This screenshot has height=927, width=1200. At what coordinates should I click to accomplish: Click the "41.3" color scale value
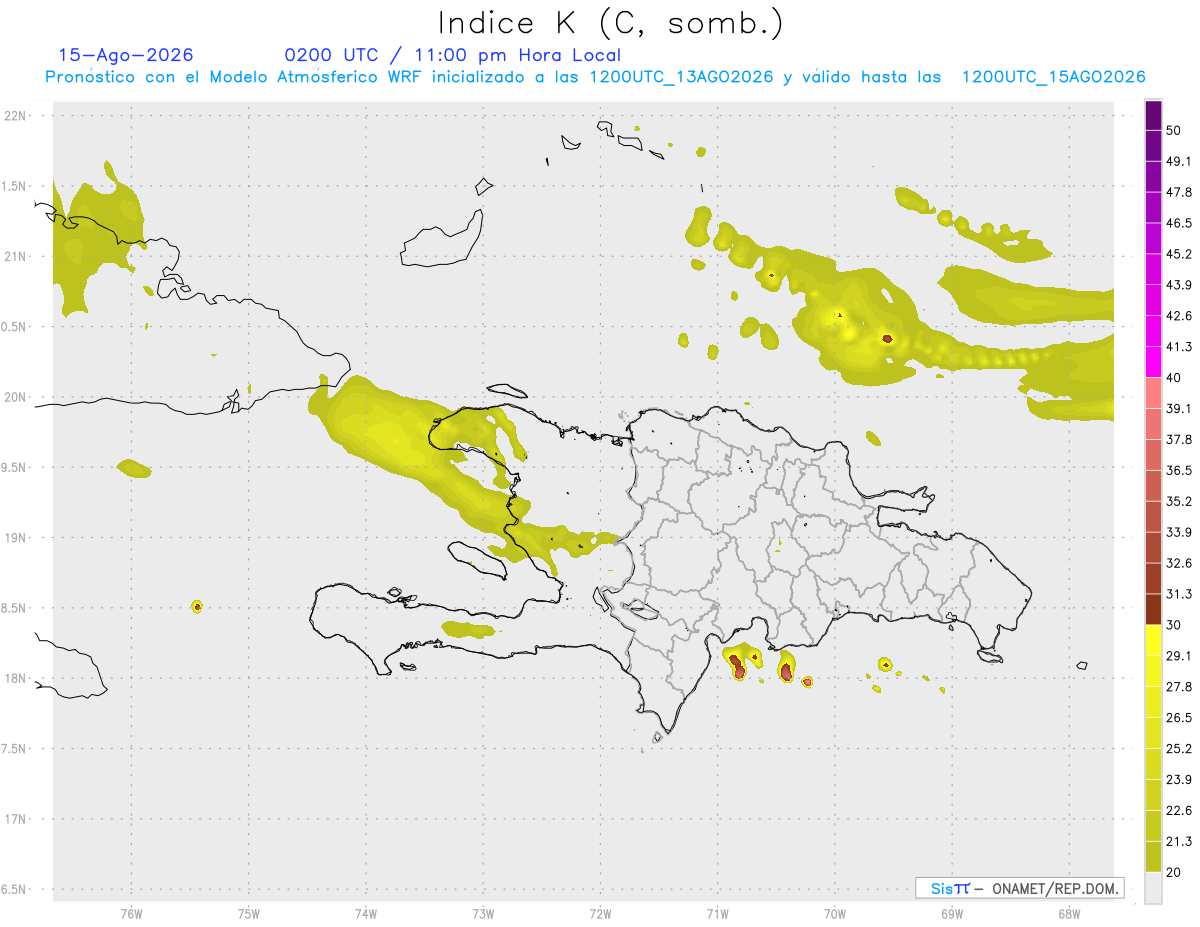(x=1179, y=347)
